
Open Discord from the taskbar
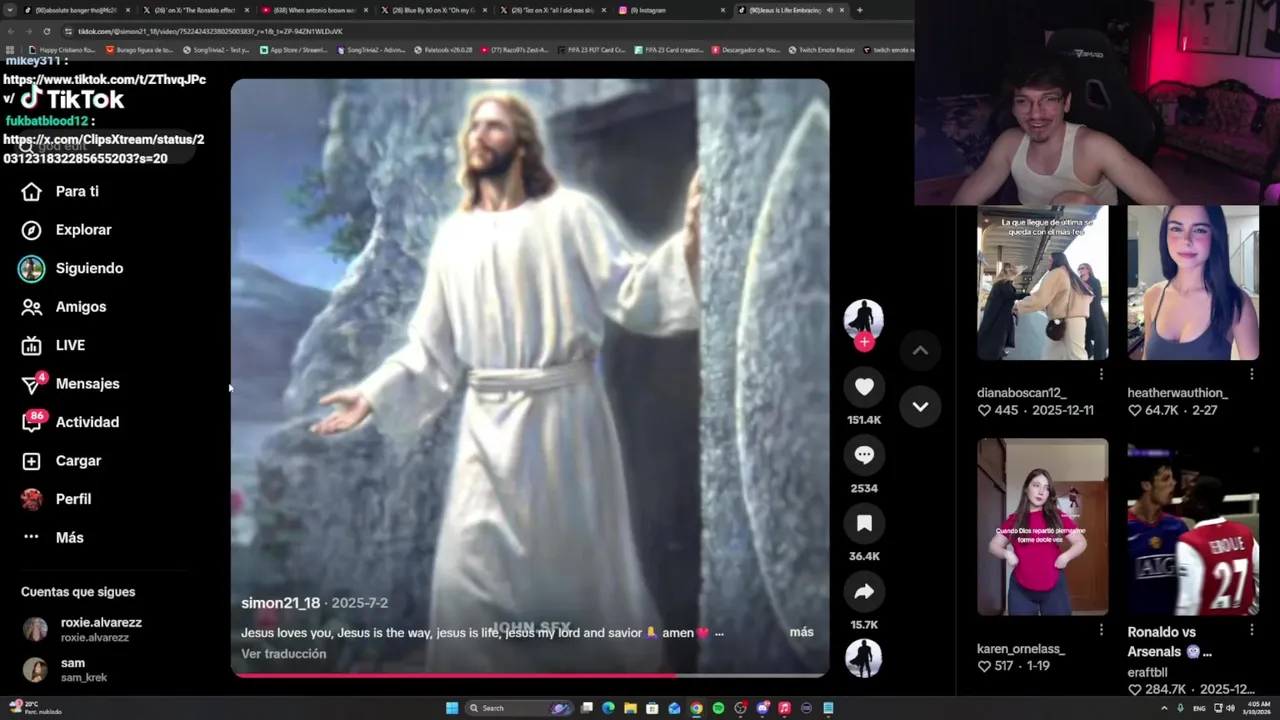coord(762,708)
